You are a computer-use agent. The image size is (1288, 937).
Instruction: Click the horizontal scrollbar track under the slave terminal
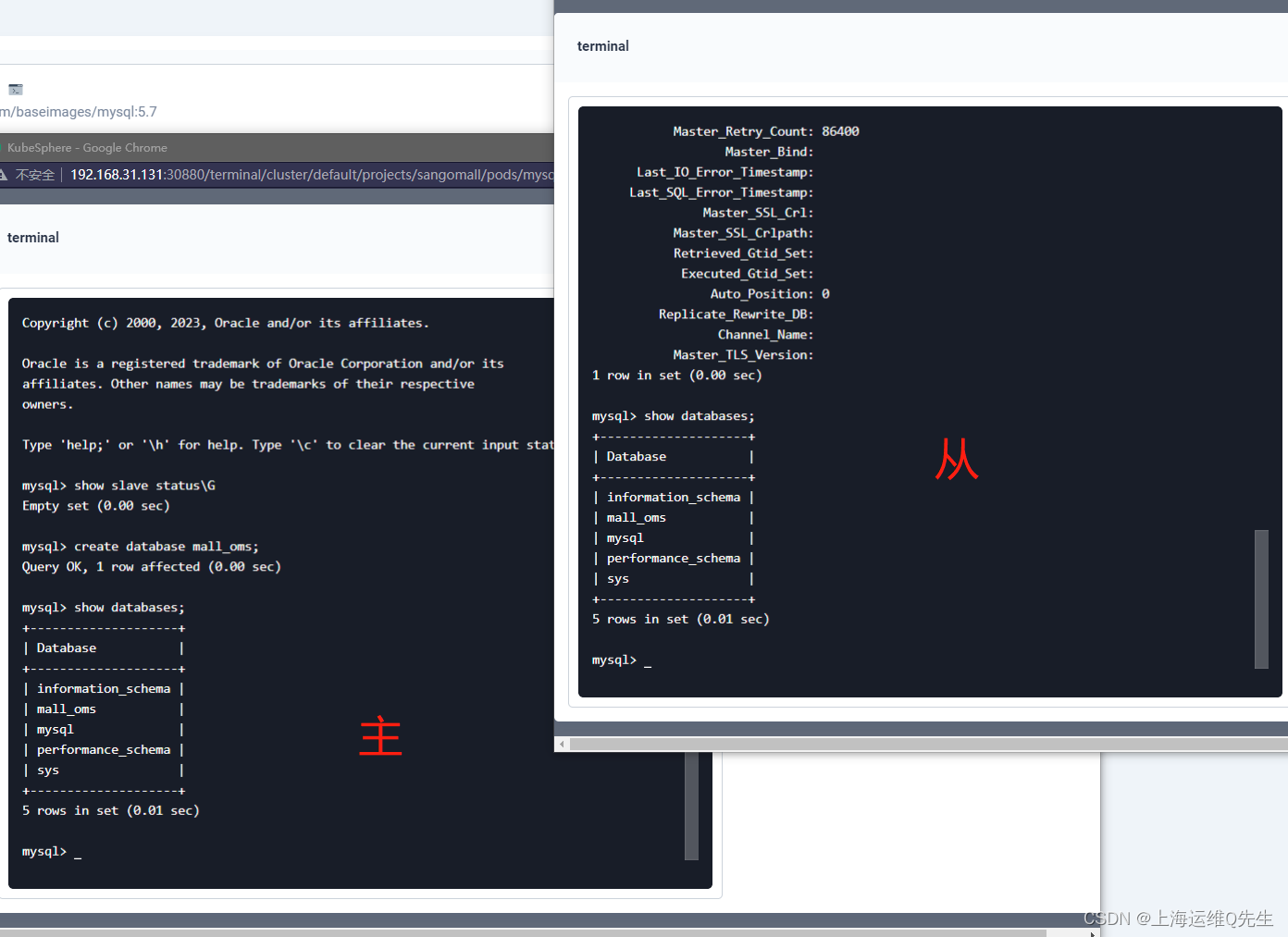pyautogui.click(x=928, y=744)
